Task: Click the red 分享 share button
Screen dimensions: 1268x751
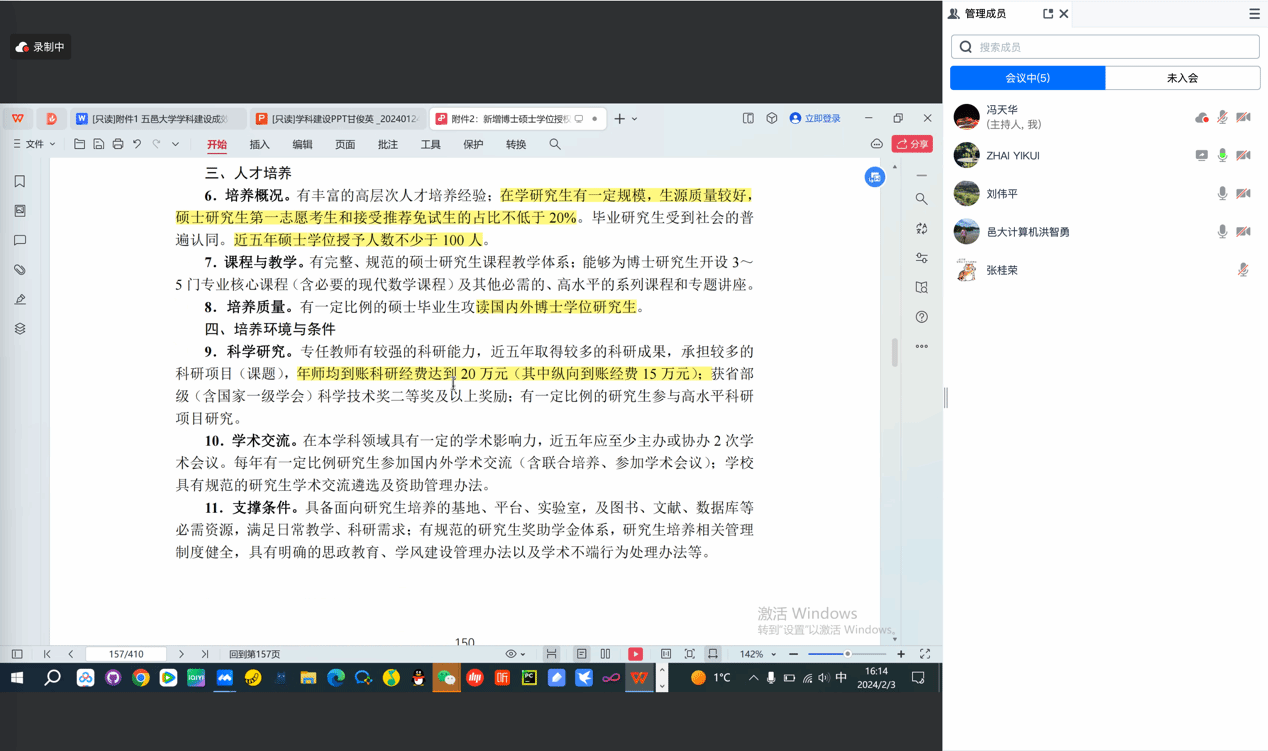Action: [912, 144]
